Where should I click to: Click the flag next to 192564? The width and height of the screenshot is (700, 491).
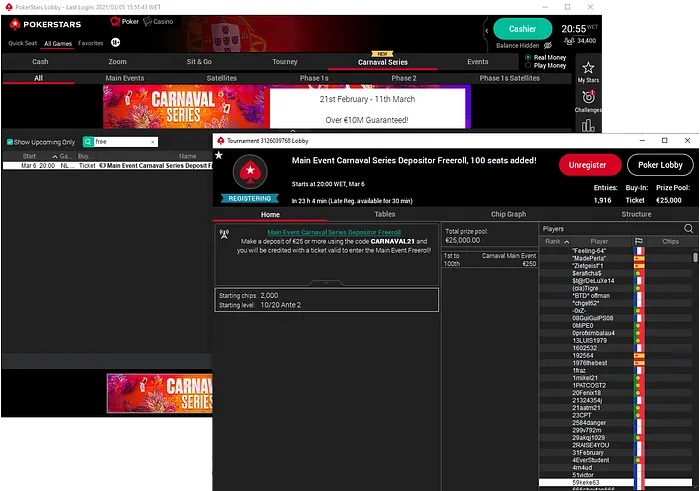[639, 356]
